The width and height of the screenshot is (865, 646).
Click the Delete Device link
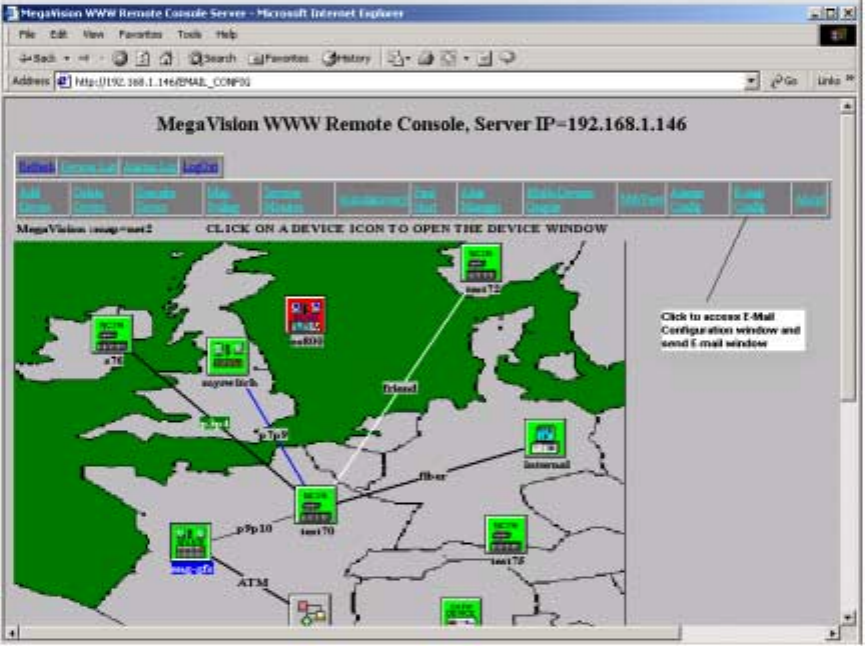(x=89, y=200)
